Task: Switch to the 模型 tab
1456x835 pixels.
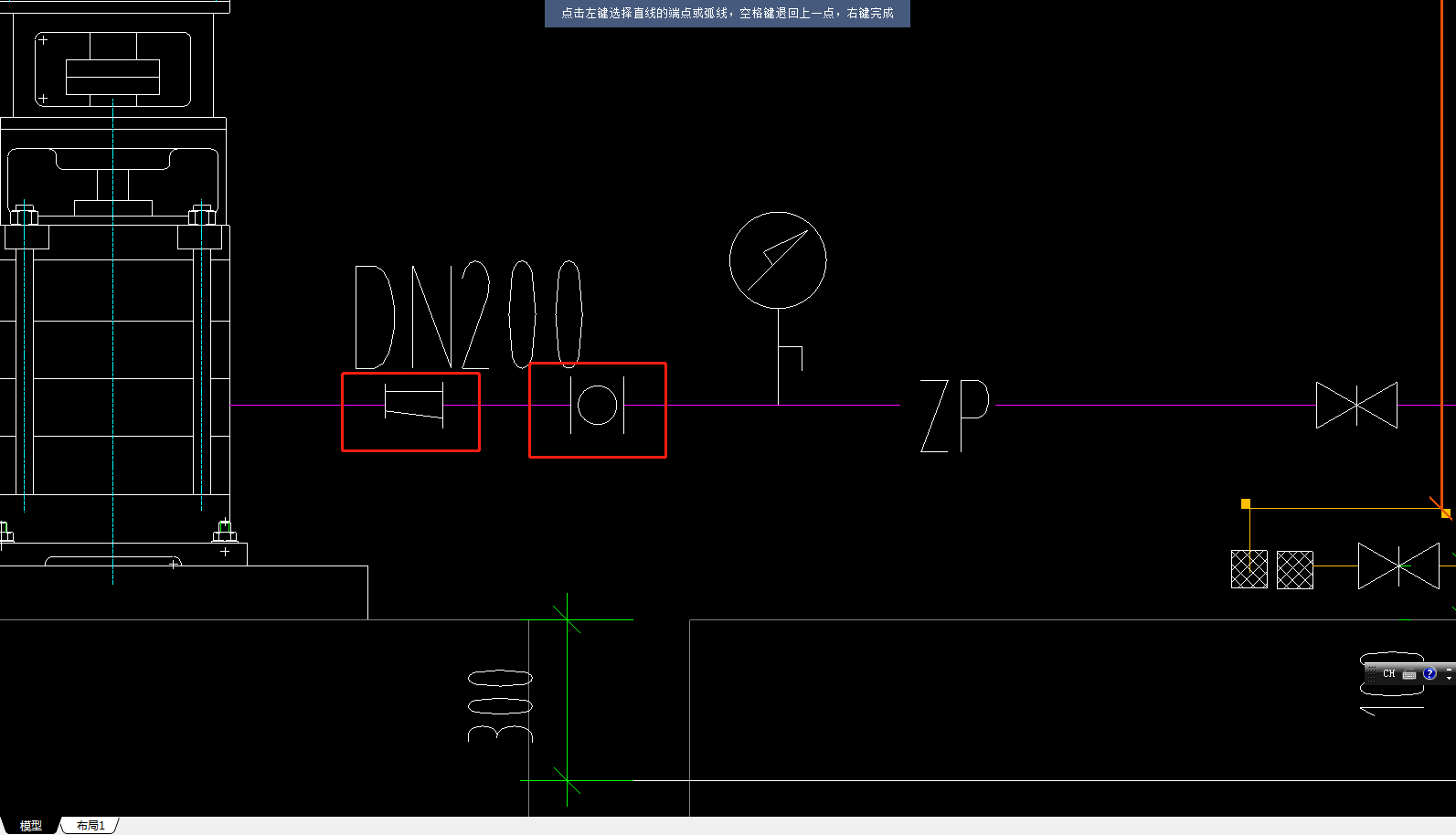Action: [x=31, y=825]
